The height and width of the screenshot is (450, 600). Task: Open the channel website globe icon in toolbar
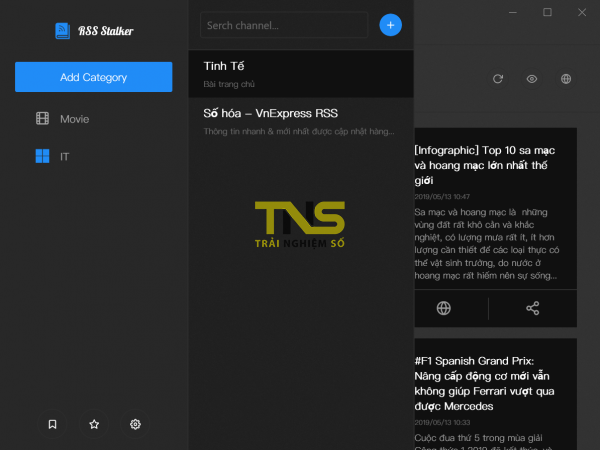(x=566, y=79)
